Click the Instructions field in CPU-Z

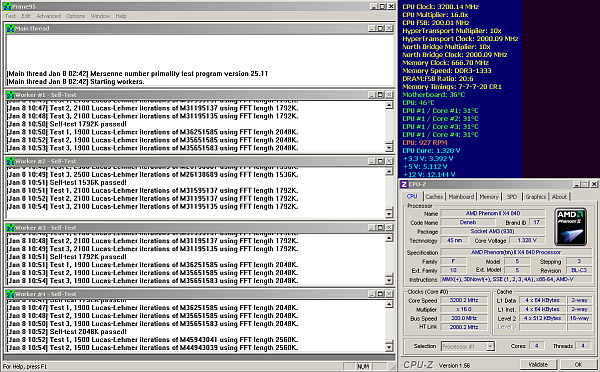pos(517,280)
